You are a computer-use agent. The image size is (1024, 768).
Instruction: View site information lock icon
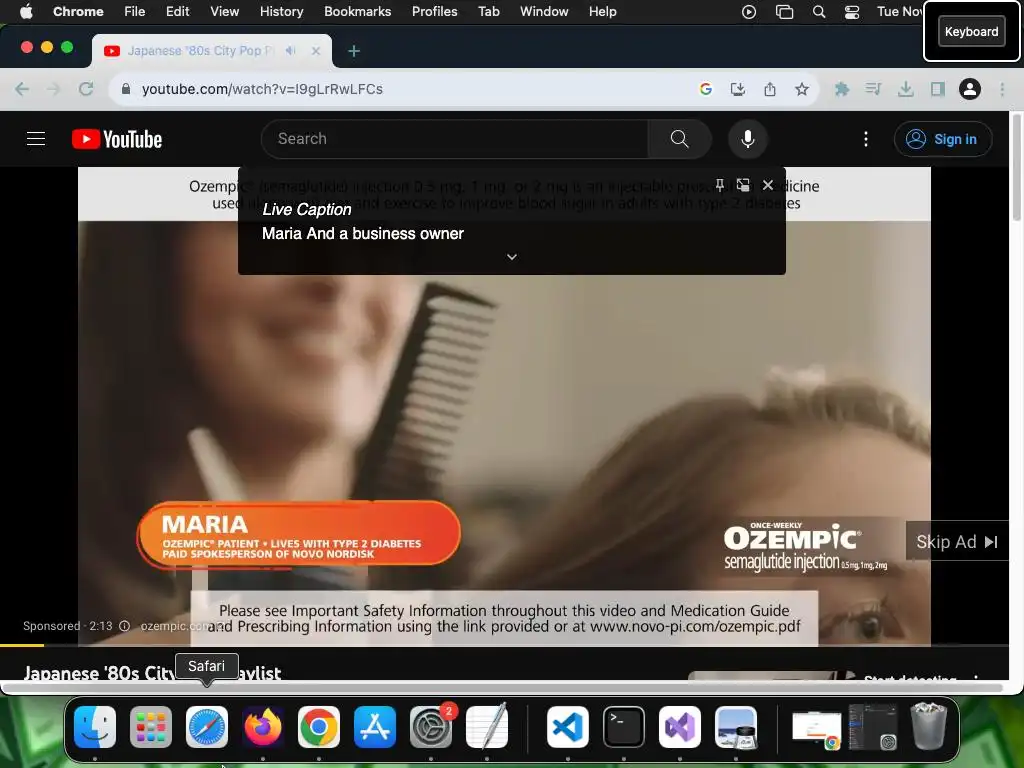point(126,89)
